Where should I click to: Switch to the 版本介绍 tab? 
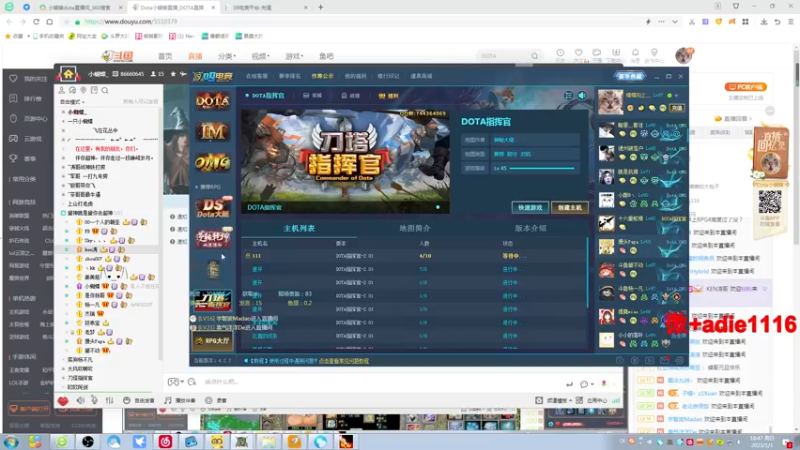click(531, 228)
